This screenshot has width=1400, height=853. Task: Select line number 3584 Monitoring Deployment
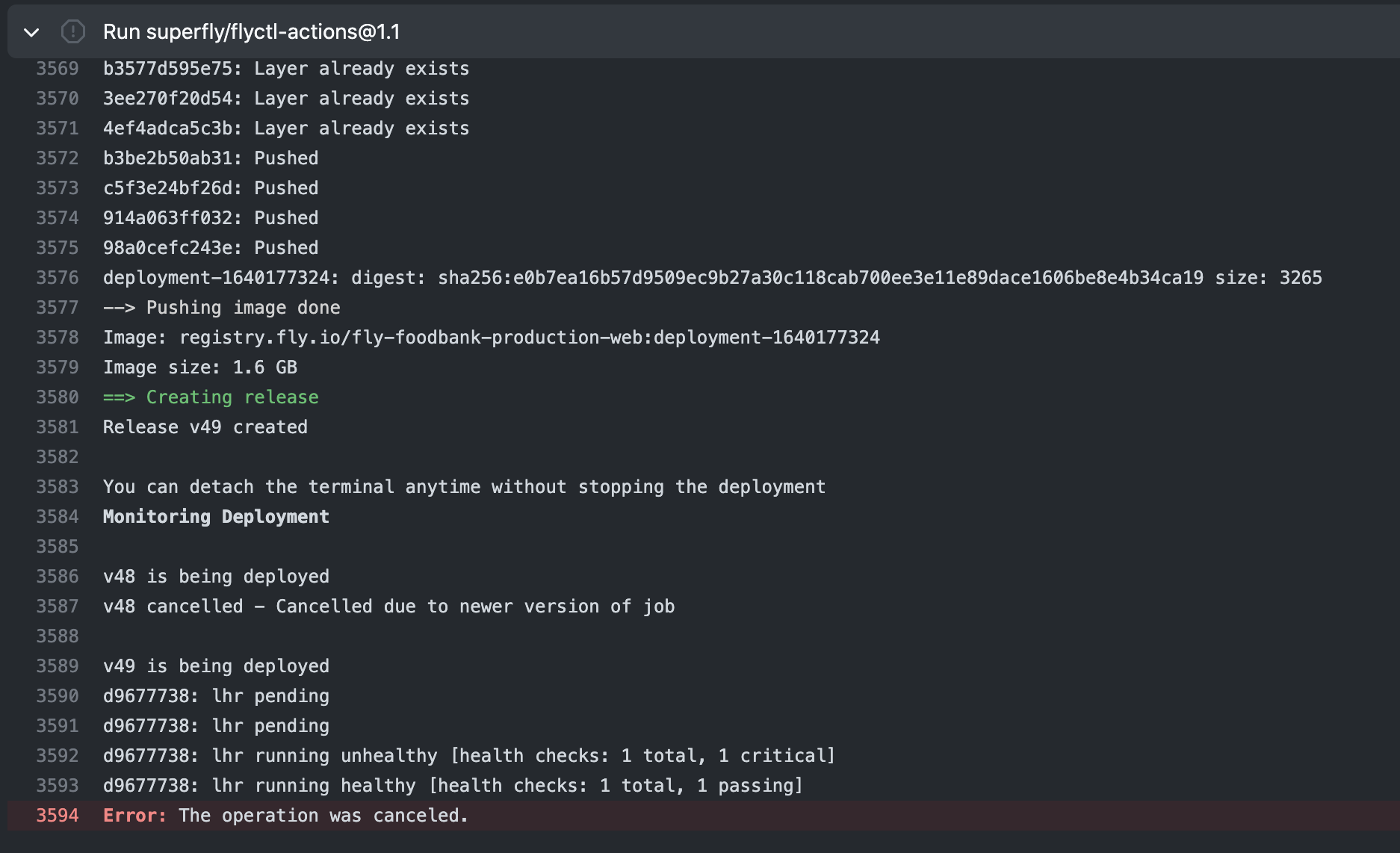(x=58, y=517)
